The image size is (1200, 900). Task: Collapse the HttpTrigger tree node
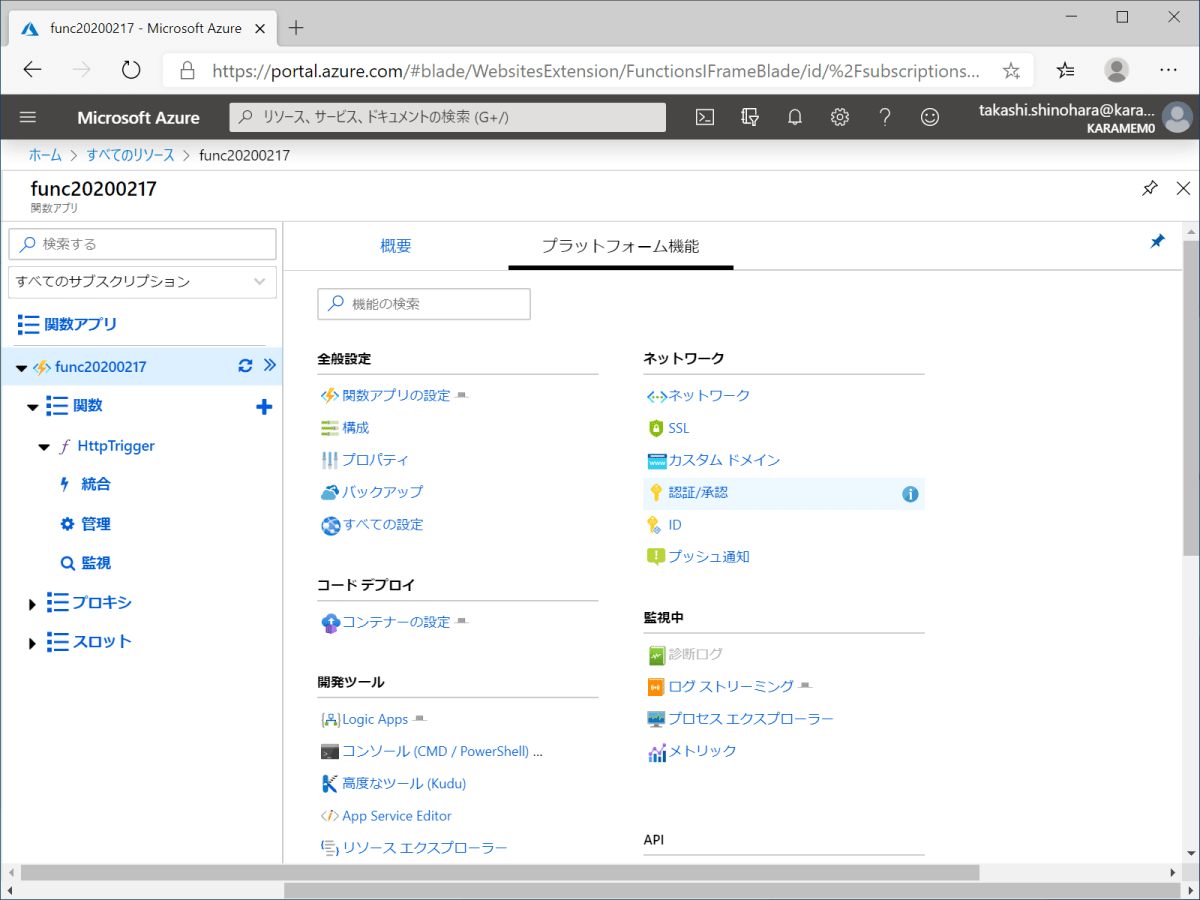pyautogui.click(x=44, y=447)
